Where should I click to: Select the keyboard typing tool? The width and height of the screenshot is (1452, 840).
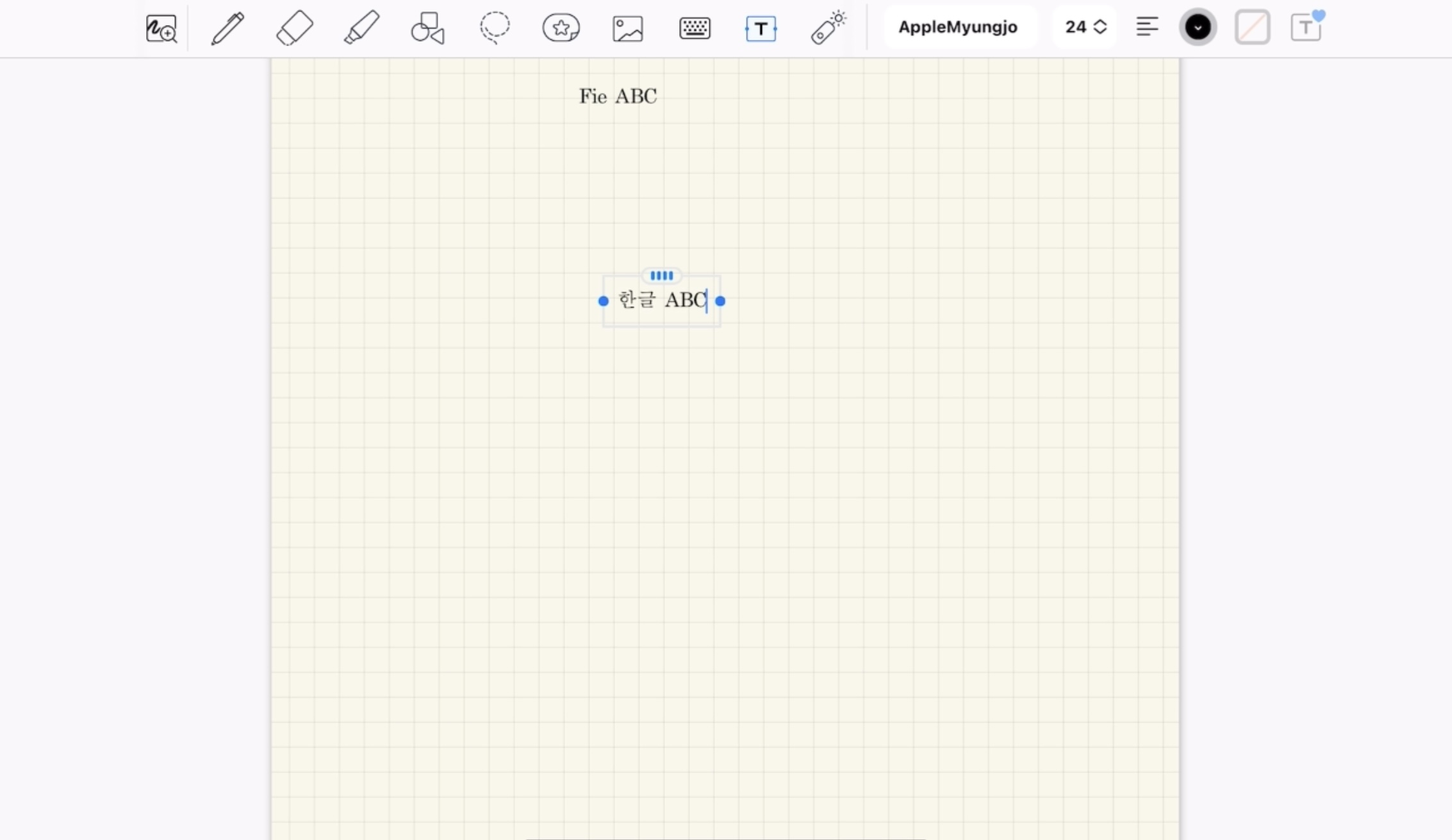point(695,28)
